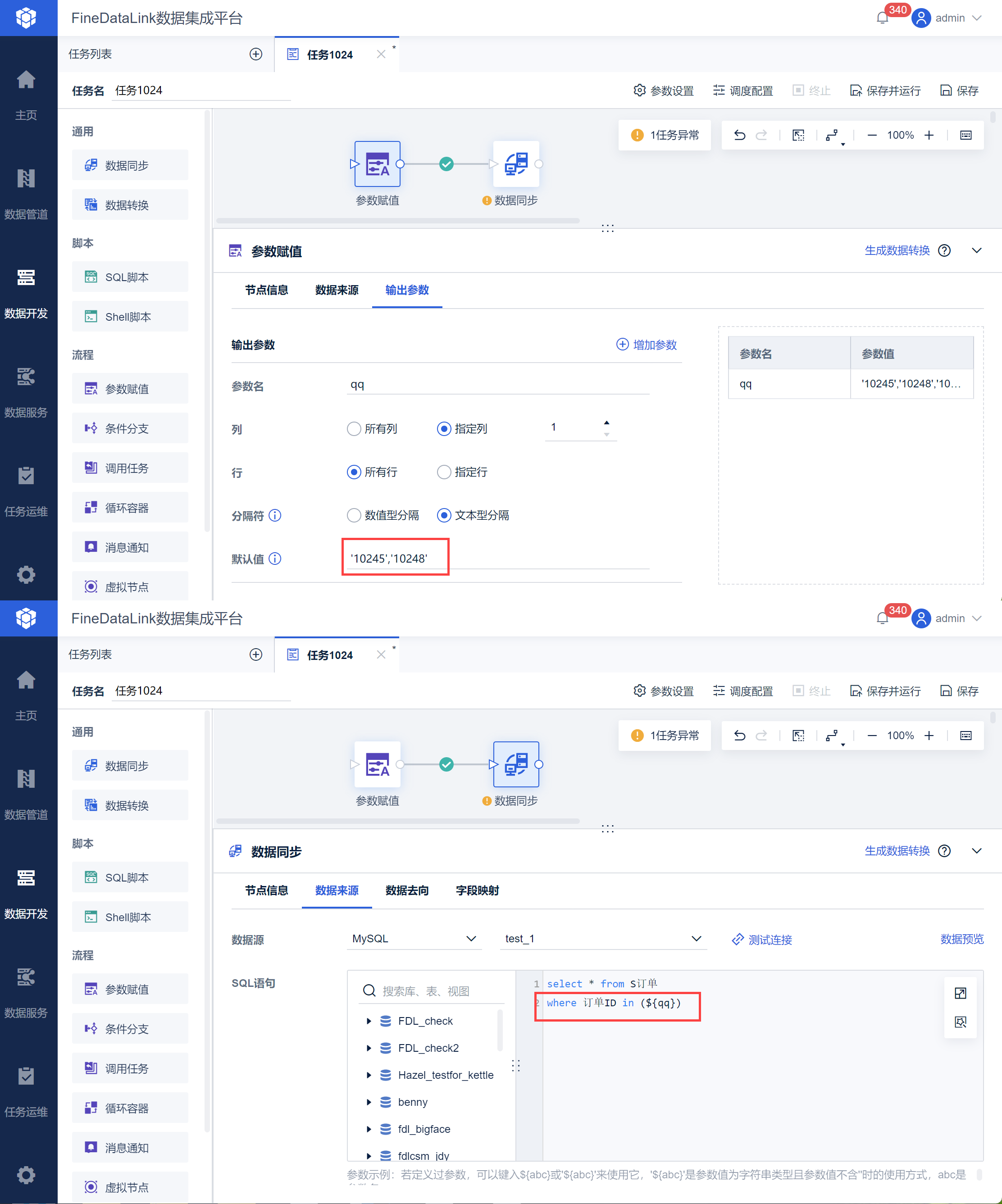Image resolution: width=1002 pixels, height=1204 pixels.
Task: Open the test_1 connection dropdown
Action: coord(603,939)
